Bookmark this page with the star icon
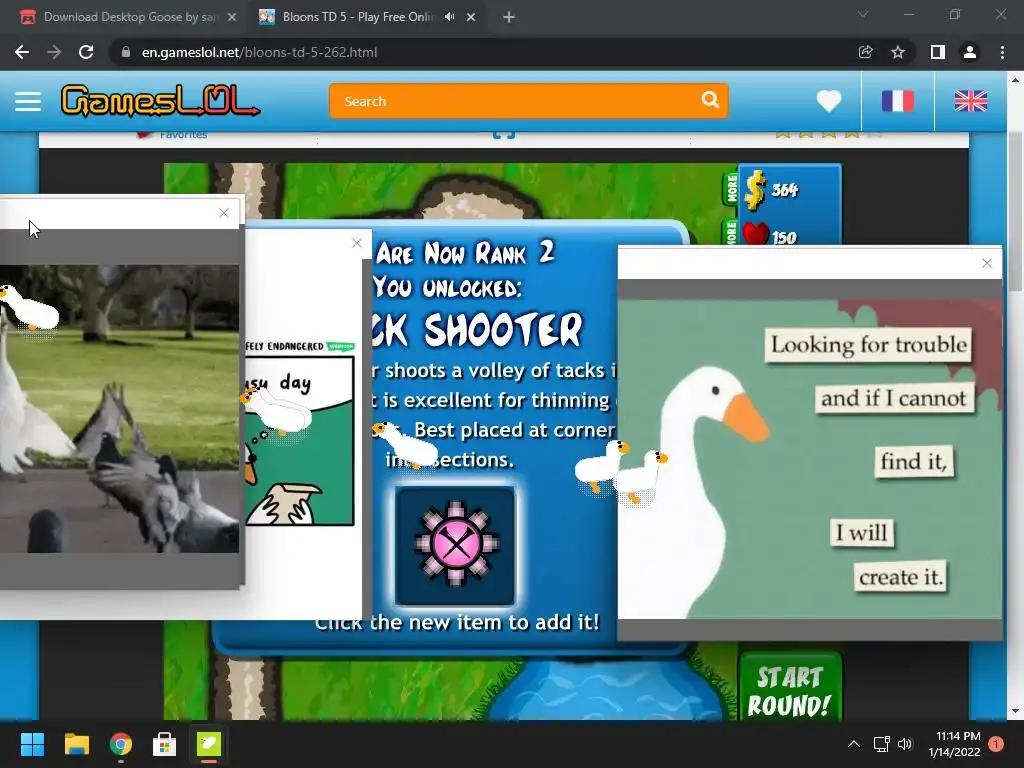1024x768 pixels. [x=898, y=52]
